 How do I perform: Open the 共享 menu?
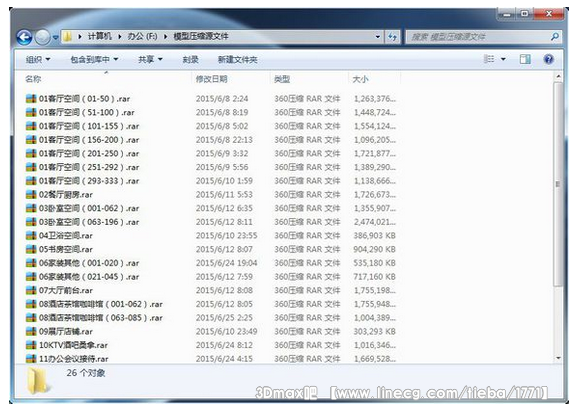click(150, 60)
